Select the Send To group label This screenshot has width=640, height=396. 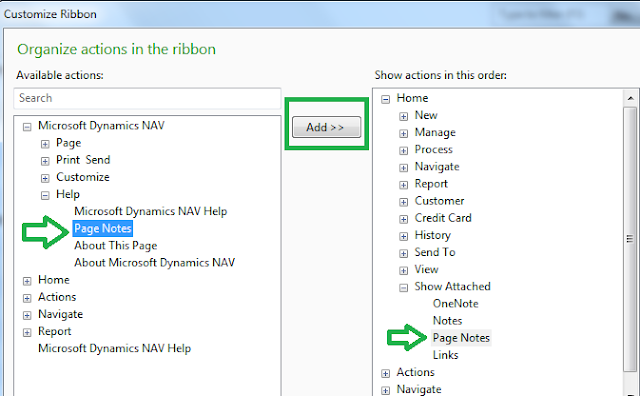tap(435, 252)
